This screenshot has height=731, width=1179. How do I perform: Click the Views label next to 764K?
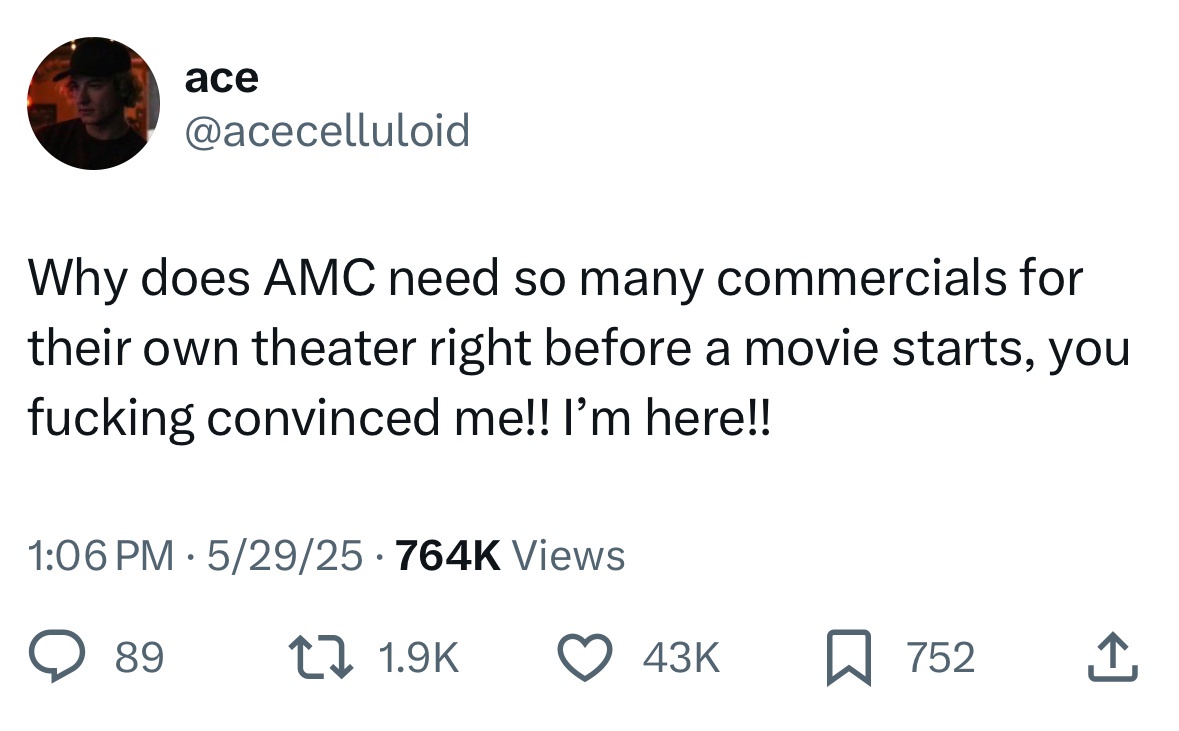(567, 556)
